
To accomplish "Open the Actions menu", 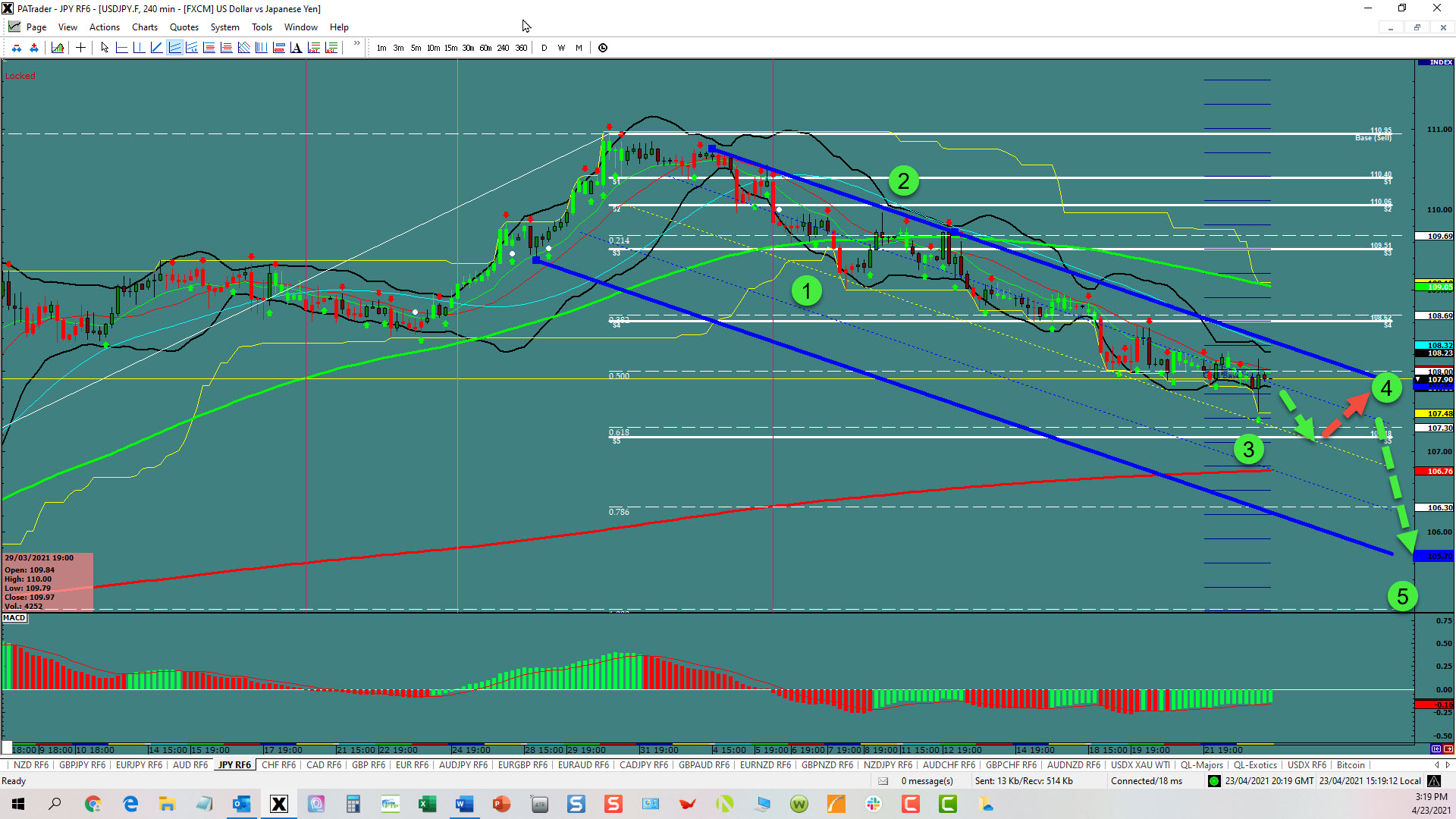I will click(x=104, y=27).
